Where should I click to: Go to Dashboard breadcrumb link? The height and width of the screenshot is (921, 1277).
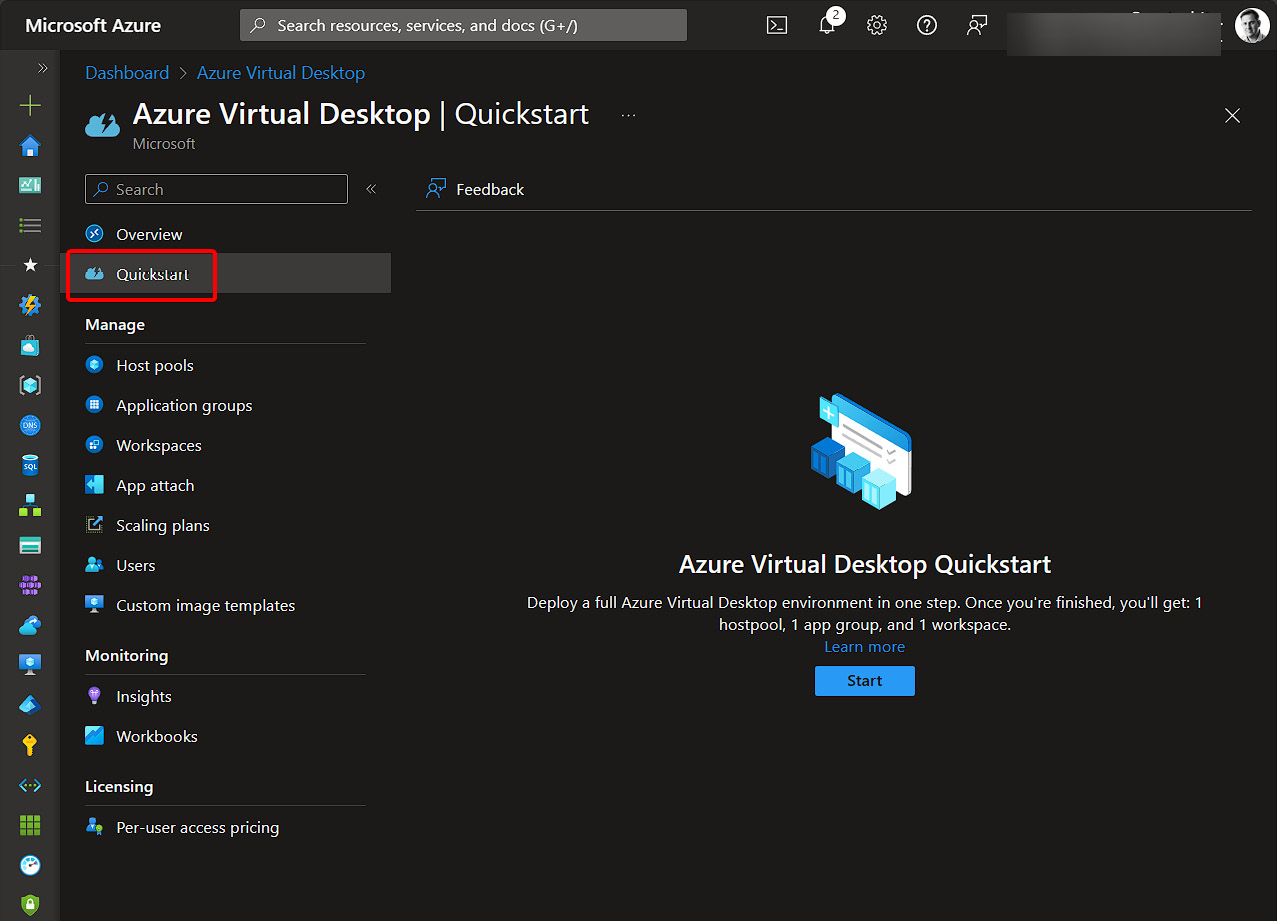(x=127, y=73)
